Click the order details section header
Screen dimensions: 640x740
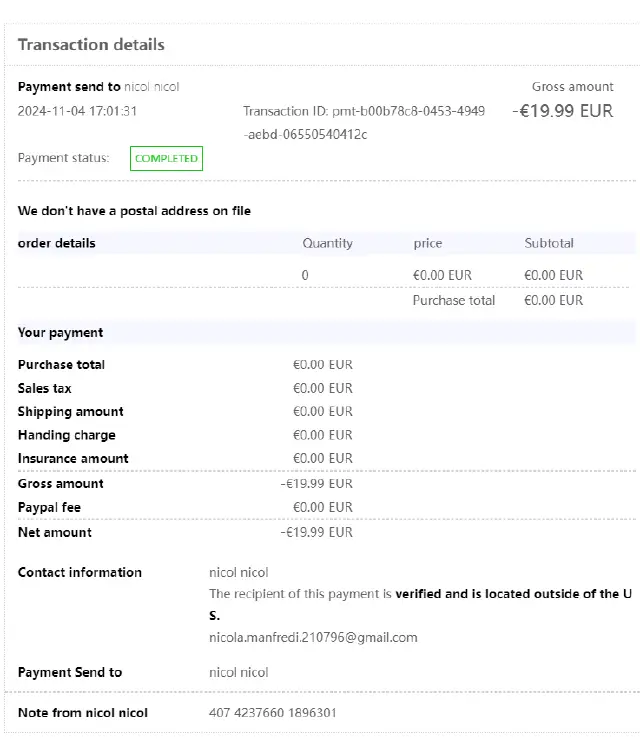point(57,243)
